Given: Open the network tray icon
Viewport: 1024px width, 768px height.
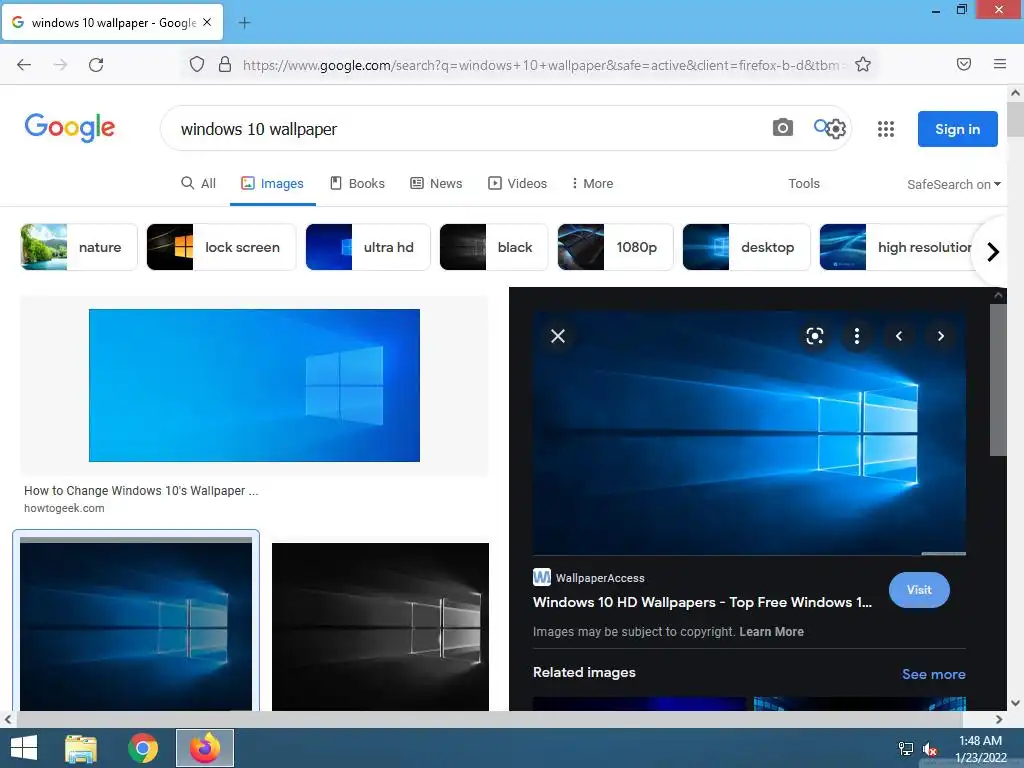Looking at the screenshot, I should tap(906, 749).
